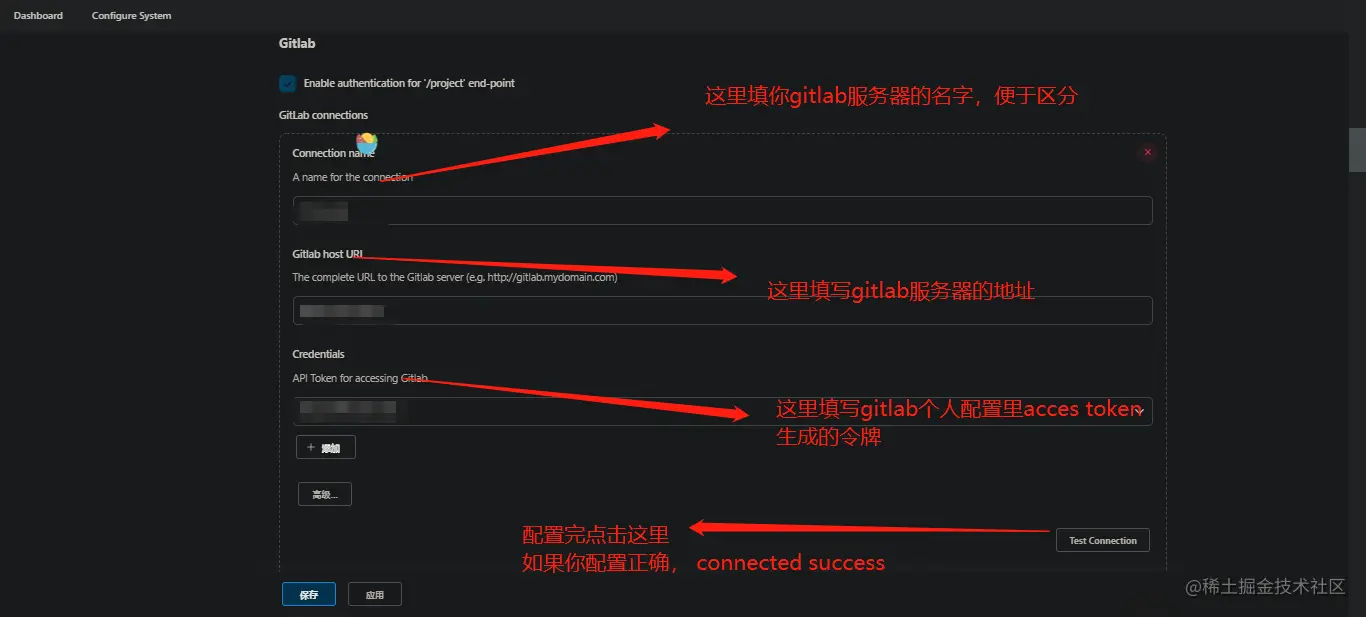Click the plus icon on 添加 button
This screenshot has width=1366, height=617.
click(311, 448)
